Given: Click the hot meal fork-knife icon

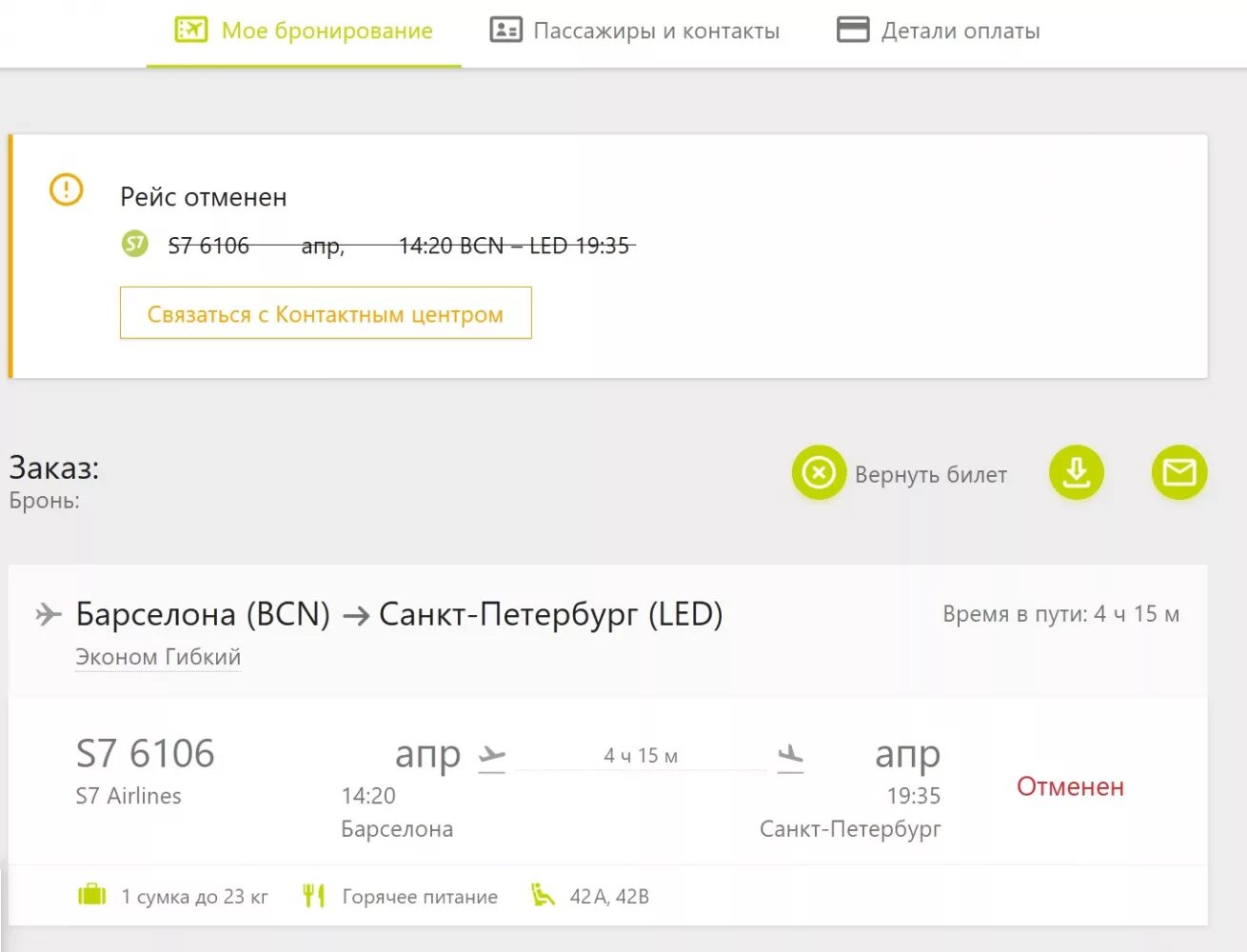Looking at the screenshot, I should [x=314, y=895].
